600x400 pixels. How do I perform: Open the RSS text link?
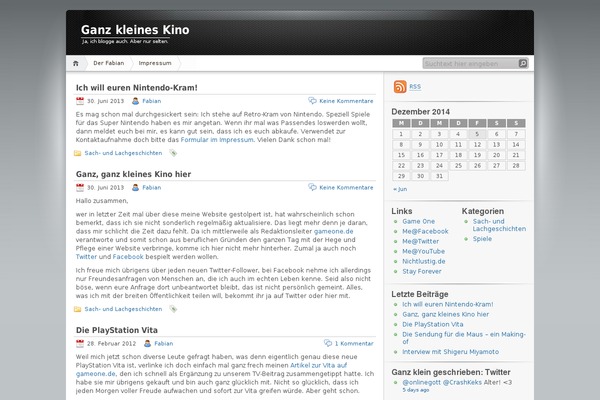pyautogui.click(x=415, y=87)
